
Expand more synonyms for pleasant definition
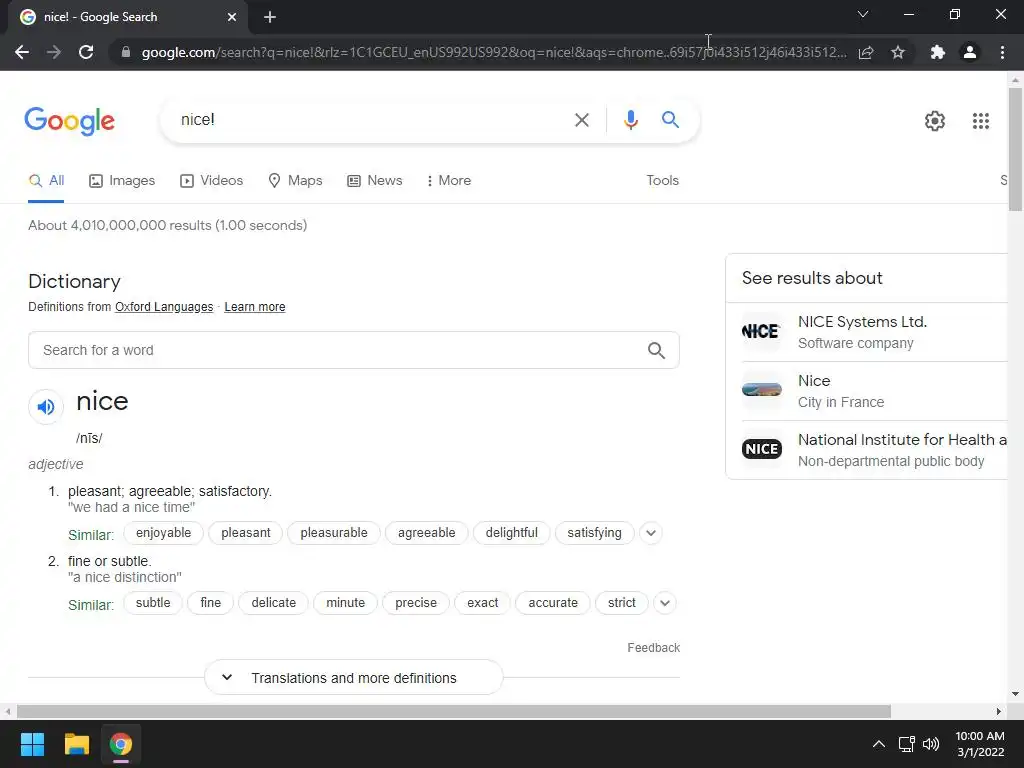(650, 533)
